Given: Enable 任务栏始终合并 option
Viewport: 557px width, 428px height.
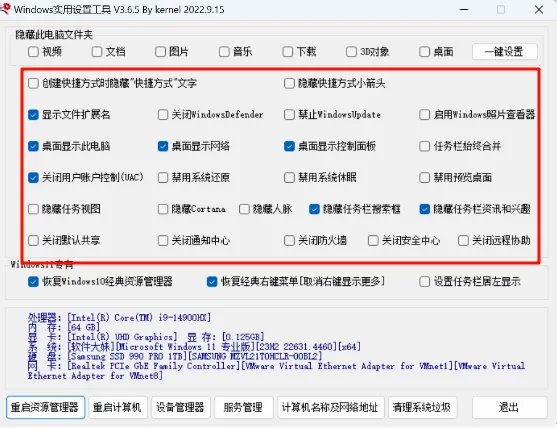Looking at the screenshot, I should click(424, 146).
